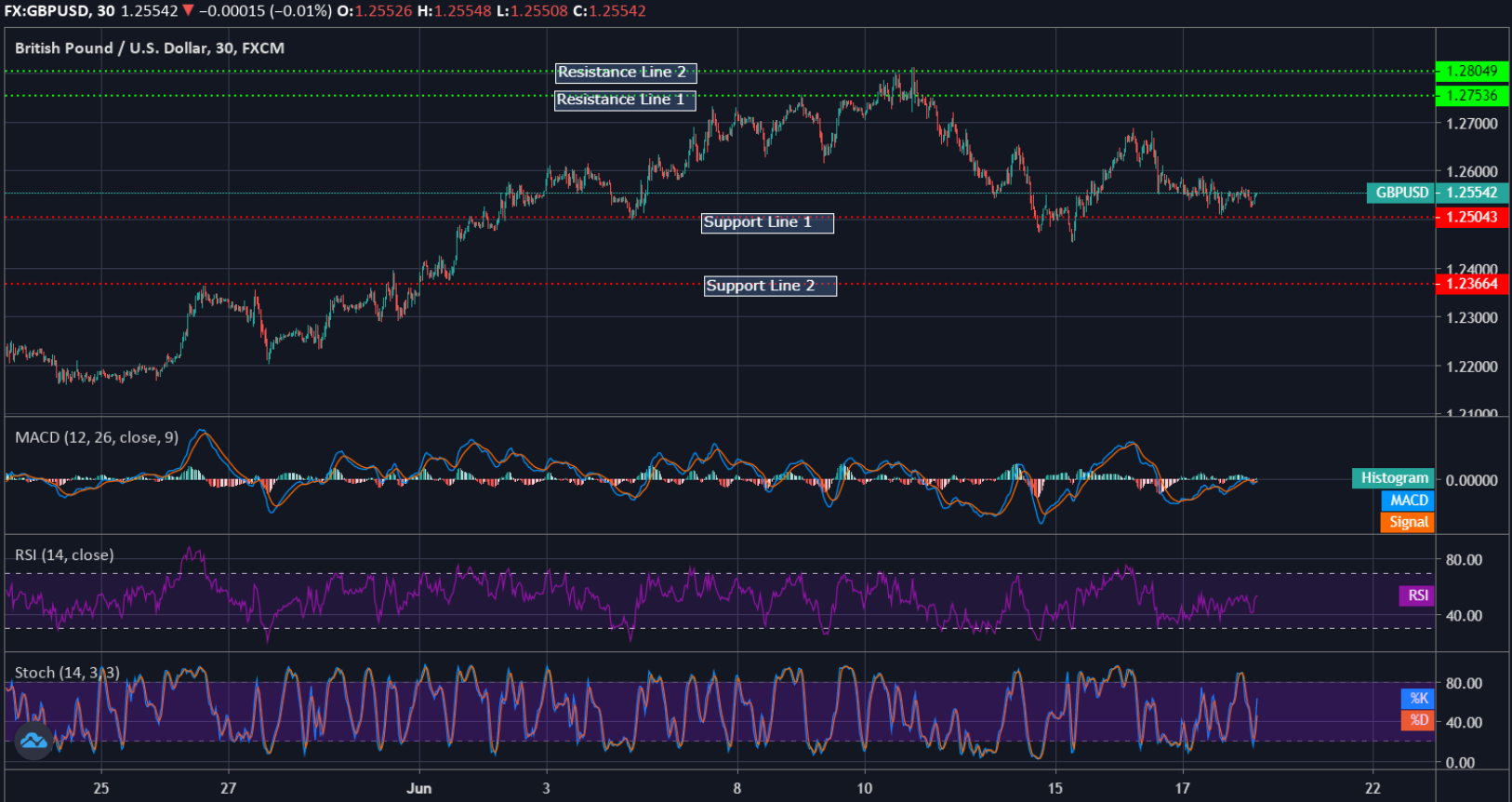
Task: Click the TradingView cloud logo icon
Action: click(x=33, y=741)
